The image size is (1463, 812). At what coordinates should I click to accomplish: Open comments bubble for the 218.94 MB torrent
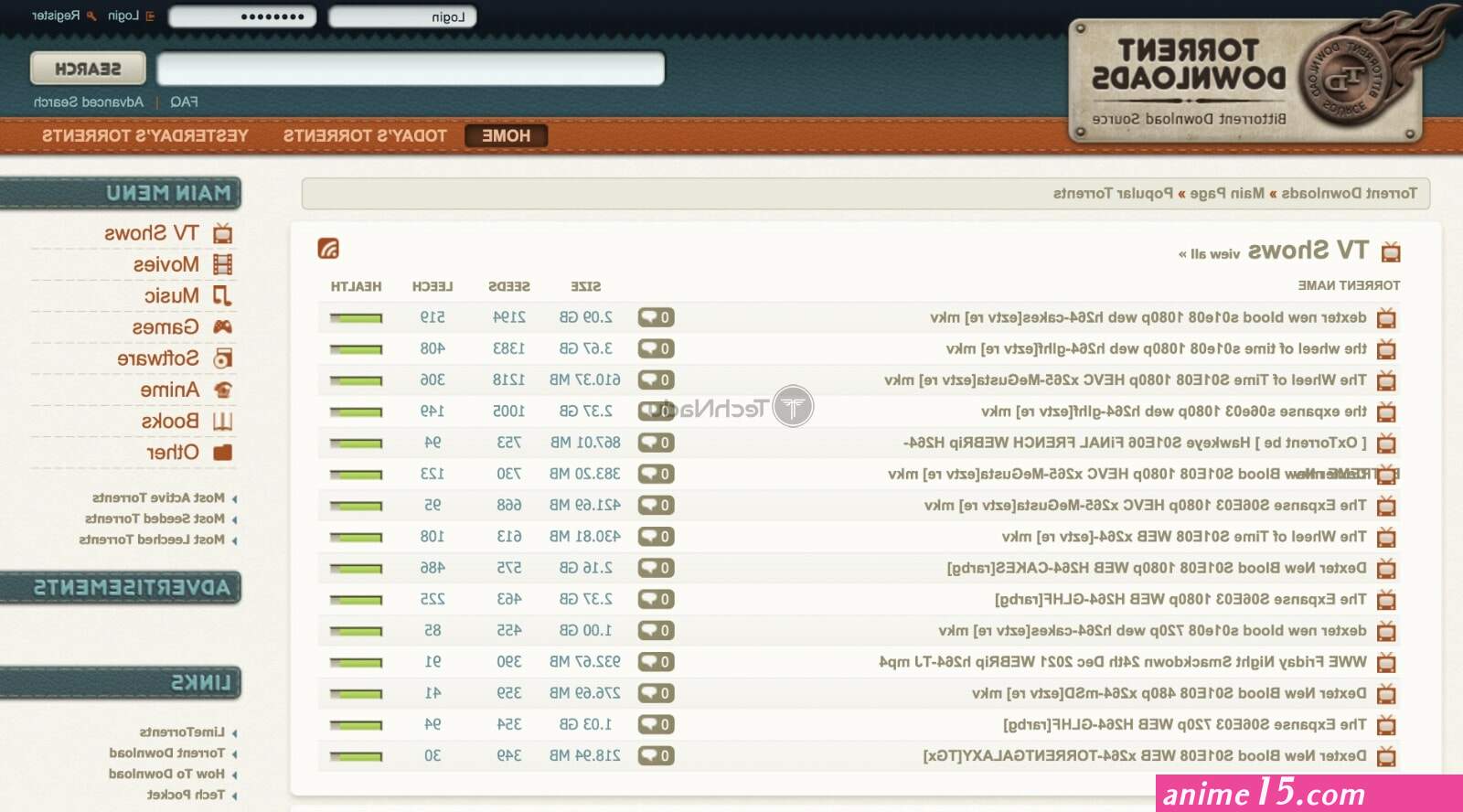[x=657, y=755]
